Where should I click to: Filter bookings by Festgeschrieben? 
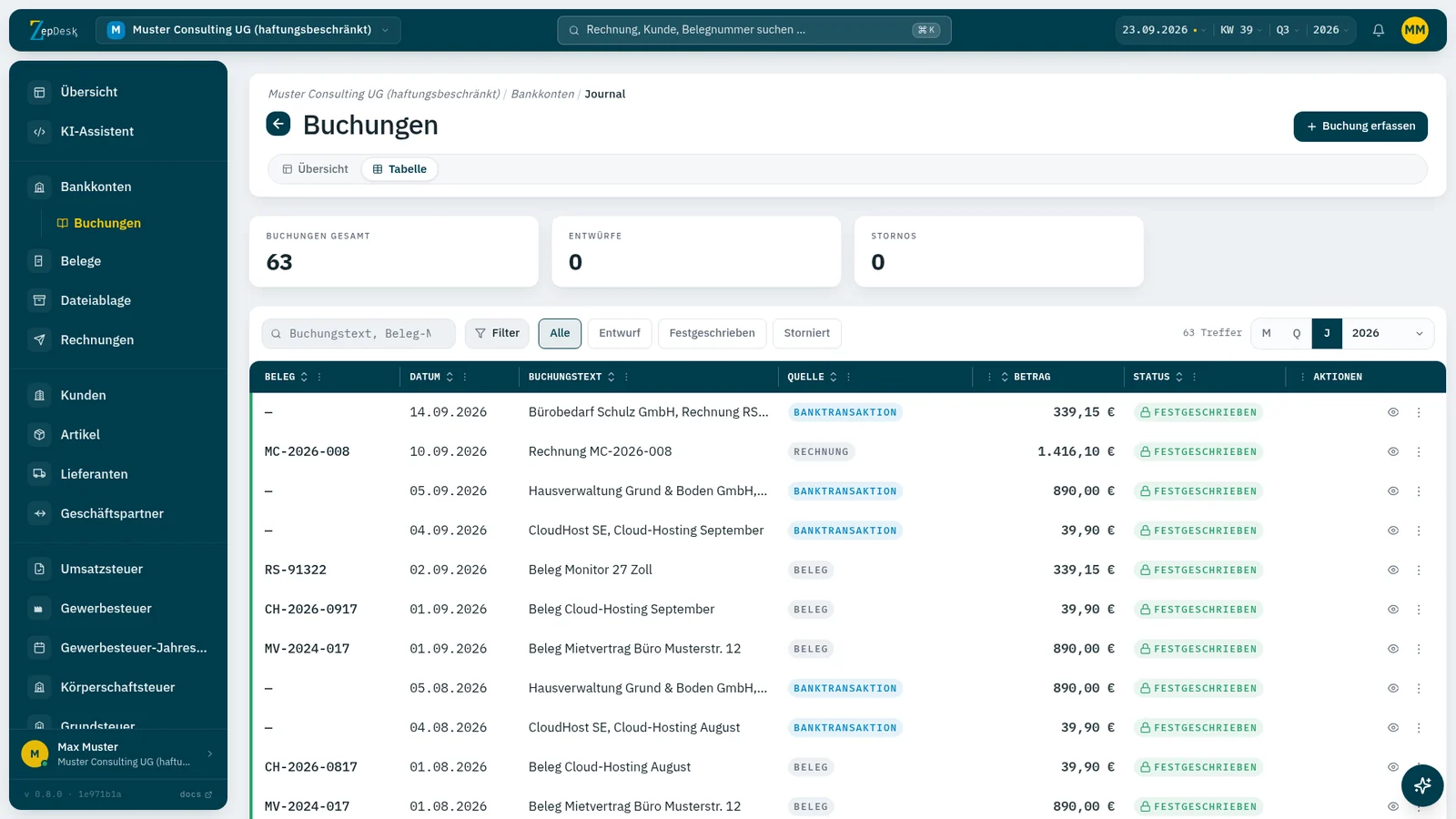pyautogui.click(x=713, y=333)
